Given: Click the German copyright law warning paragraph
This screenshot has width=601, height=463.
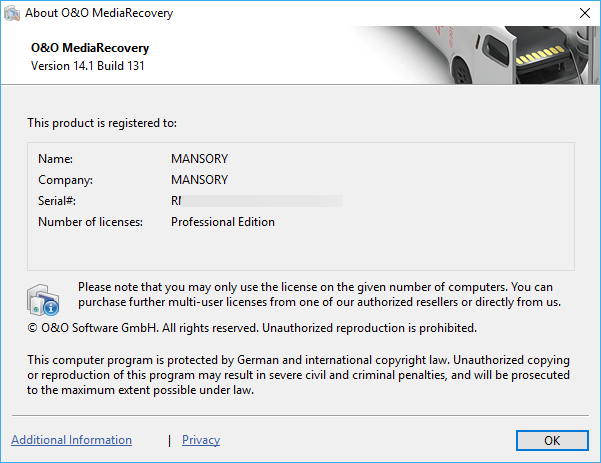Looking at the screenshot, I should (x=298, y=375).
